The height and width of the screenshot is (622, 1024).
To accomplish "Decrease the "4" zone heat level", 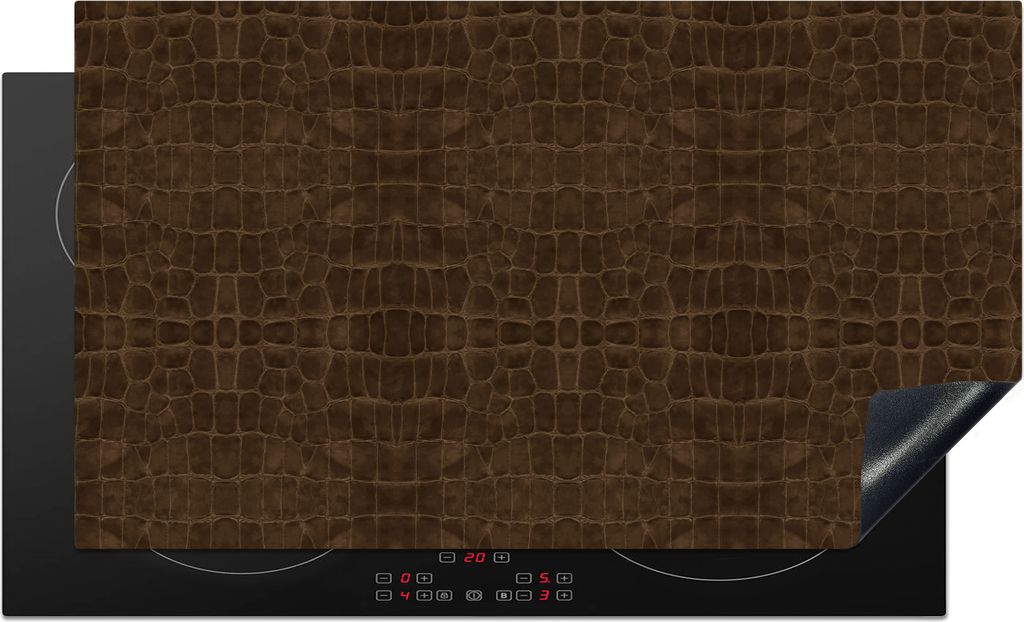I will tap(383, 595).
